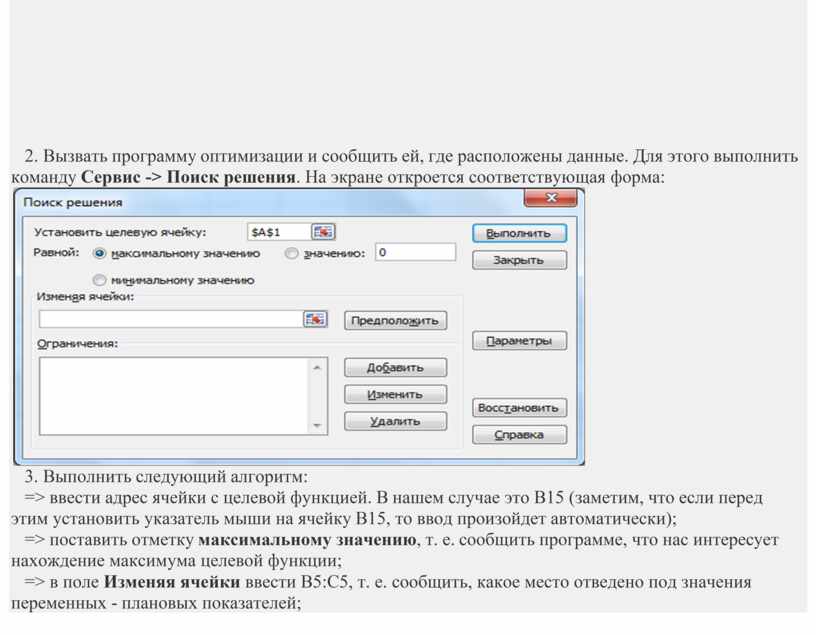Image resolution: width=816 pixels, height=635 pixels.
Task: Click the Предположить button
Action: 395,321
